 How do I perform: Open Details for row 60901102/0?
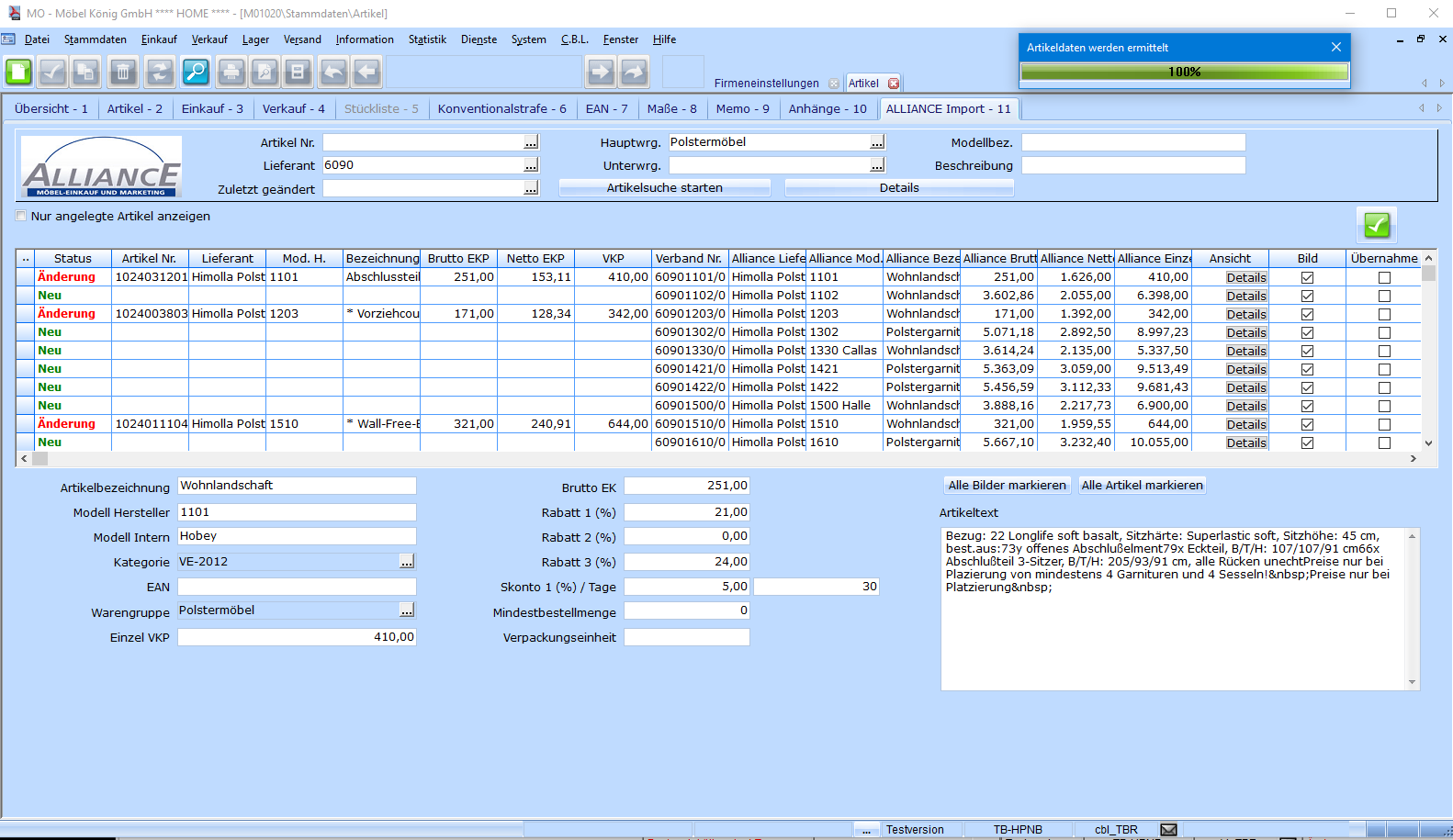tap(1246, 296)
